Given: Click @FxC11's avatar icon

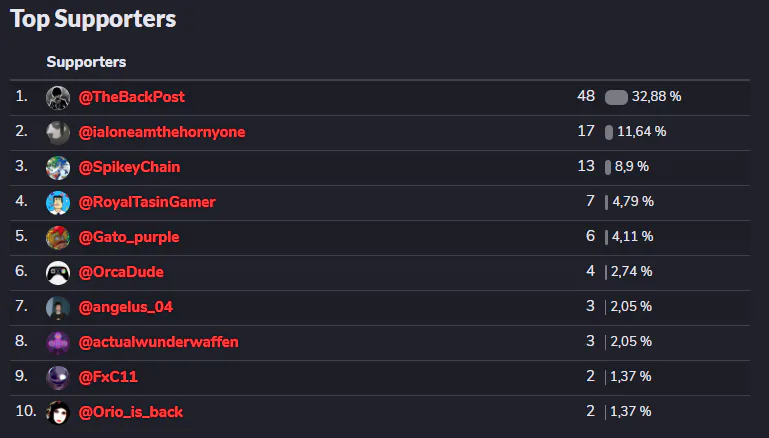Looking at the screenshot, I should point(57,377).
